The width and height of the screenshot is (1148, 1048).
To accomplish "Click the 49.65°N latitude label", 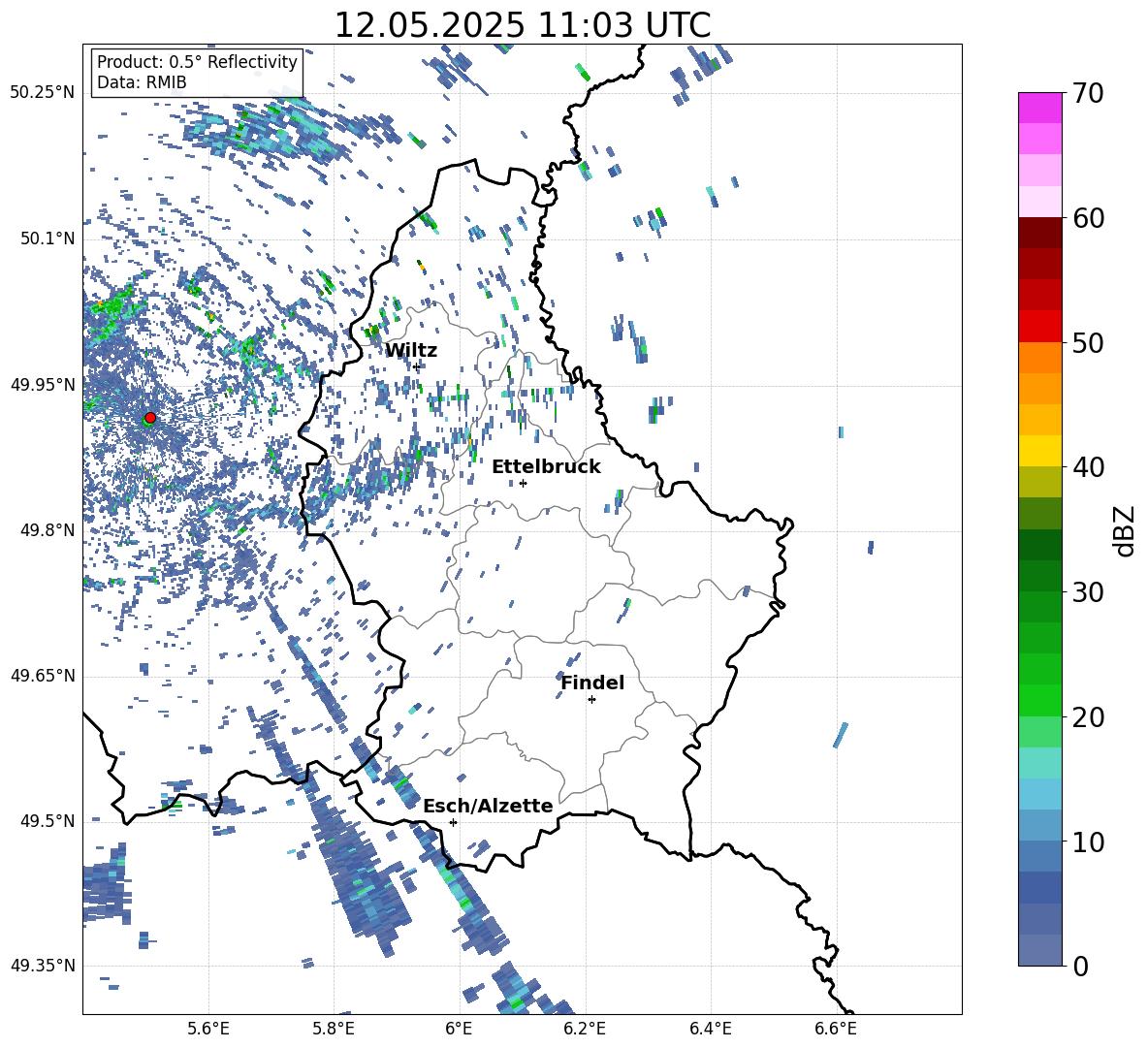I will pos(43,676).
